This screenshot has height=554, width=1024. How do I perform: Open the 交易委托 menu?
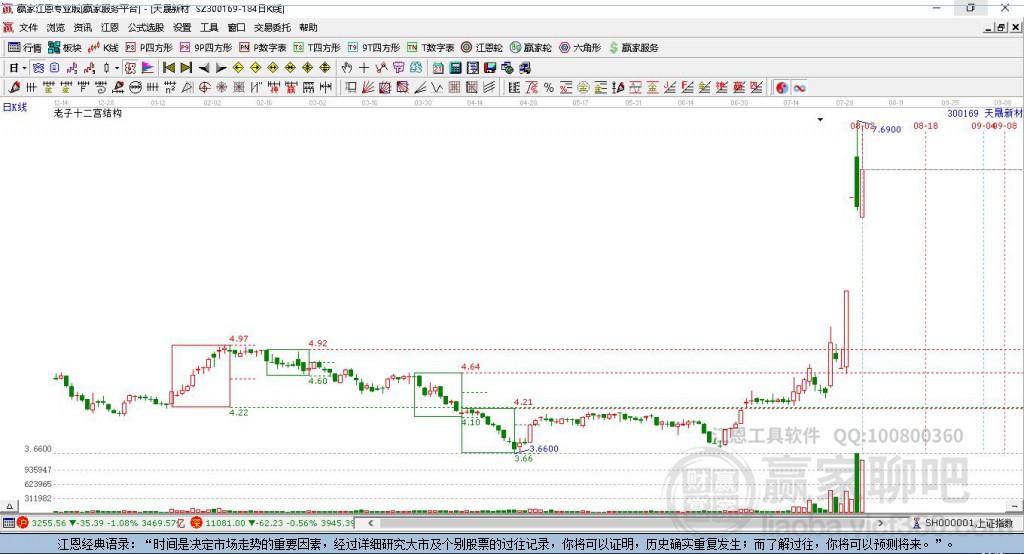[x=272, y=27]
